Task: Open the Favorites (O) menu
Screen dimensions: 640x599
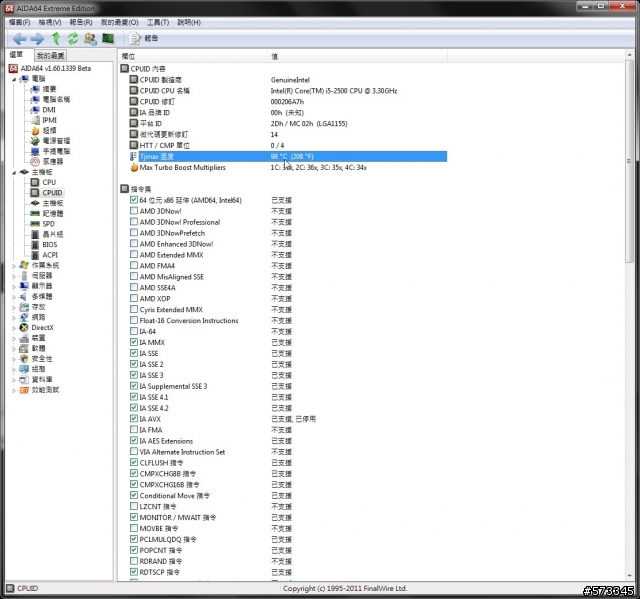Action: coord(120,22)
